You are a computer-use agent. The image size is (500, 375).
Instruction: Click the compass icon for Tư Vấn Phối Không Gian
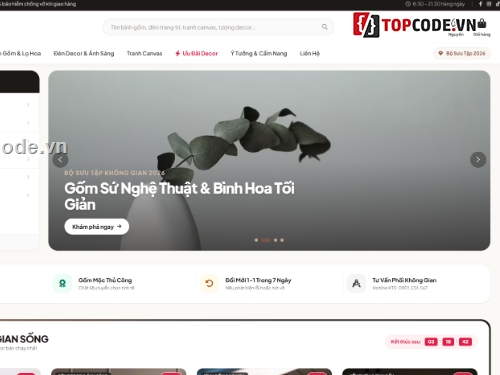click(x=356, y=284)
